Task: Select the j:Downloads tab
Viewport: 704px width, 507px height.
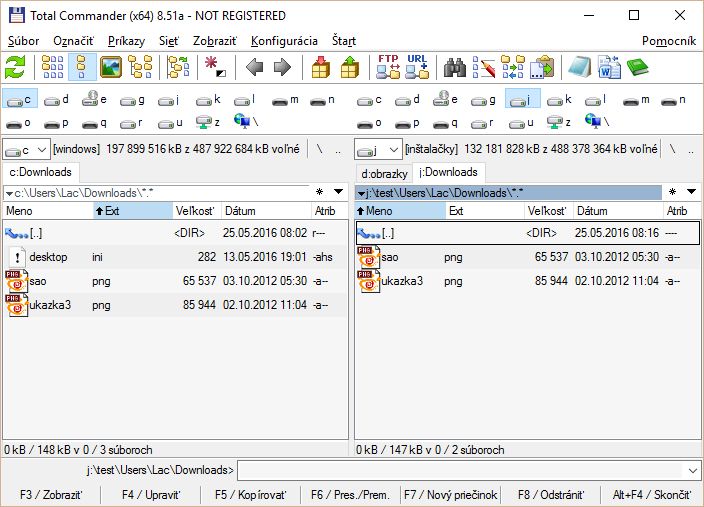Action: [x=448, y=172]
